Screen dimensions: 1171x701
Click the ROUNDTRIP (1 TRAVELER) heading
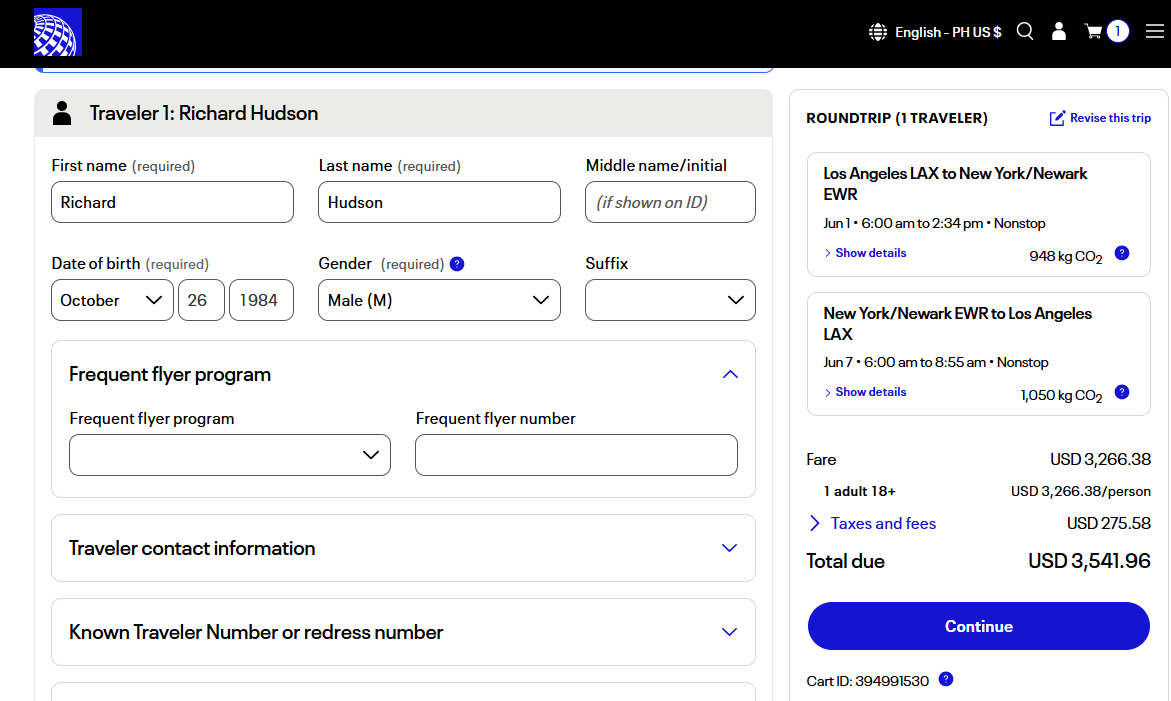click(897, 118)
